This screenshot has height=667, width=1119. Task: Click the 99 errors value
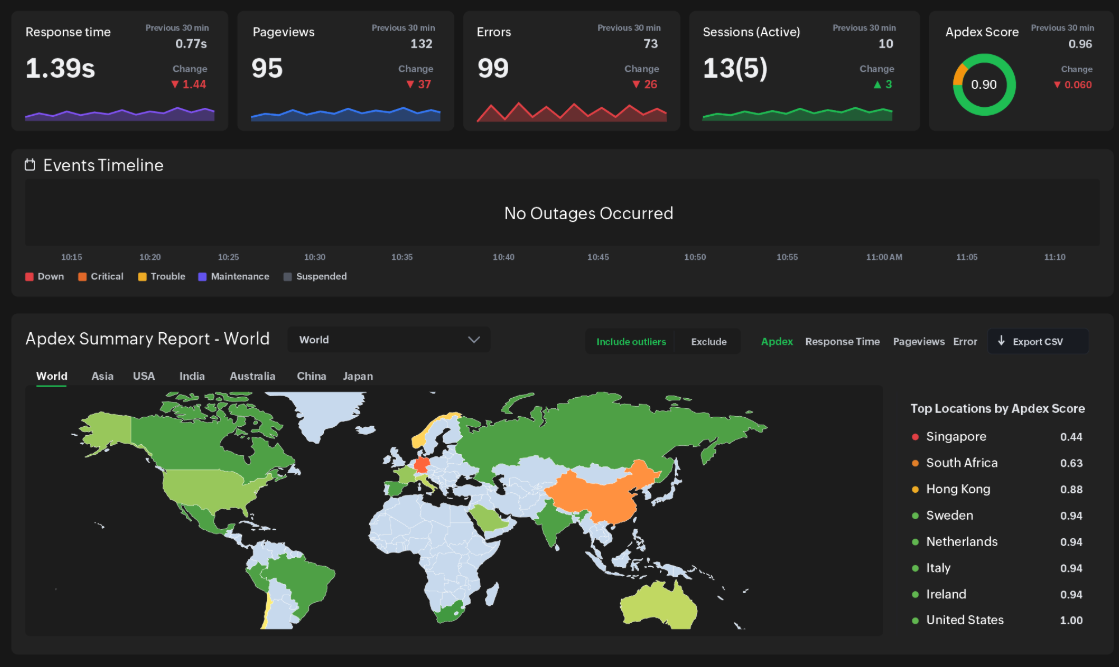pyautogui.click(x=493, y=68)
